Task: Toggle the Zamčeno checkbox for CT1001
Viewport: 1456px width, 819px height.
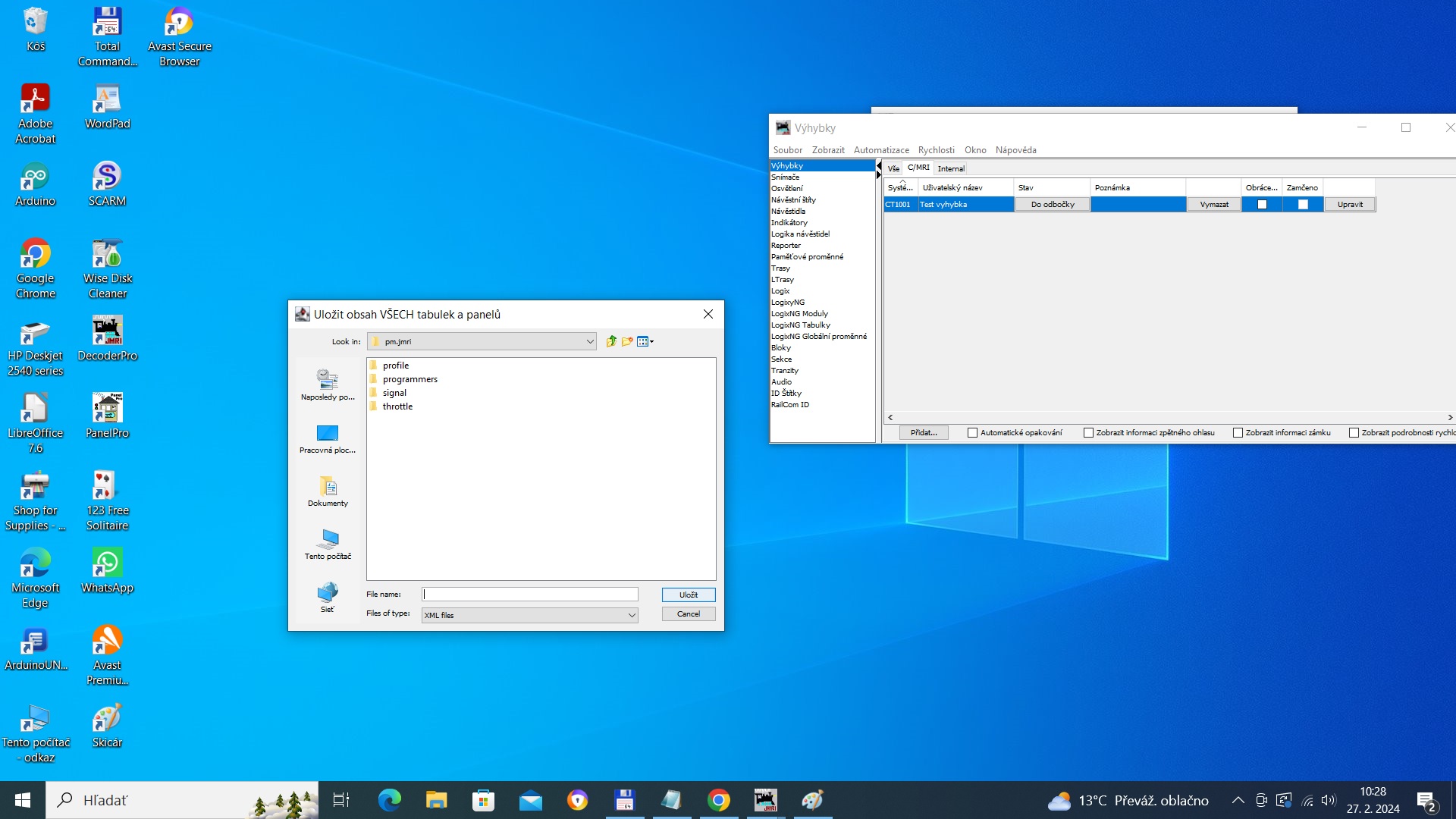Action: click(x=1303, y=204)
